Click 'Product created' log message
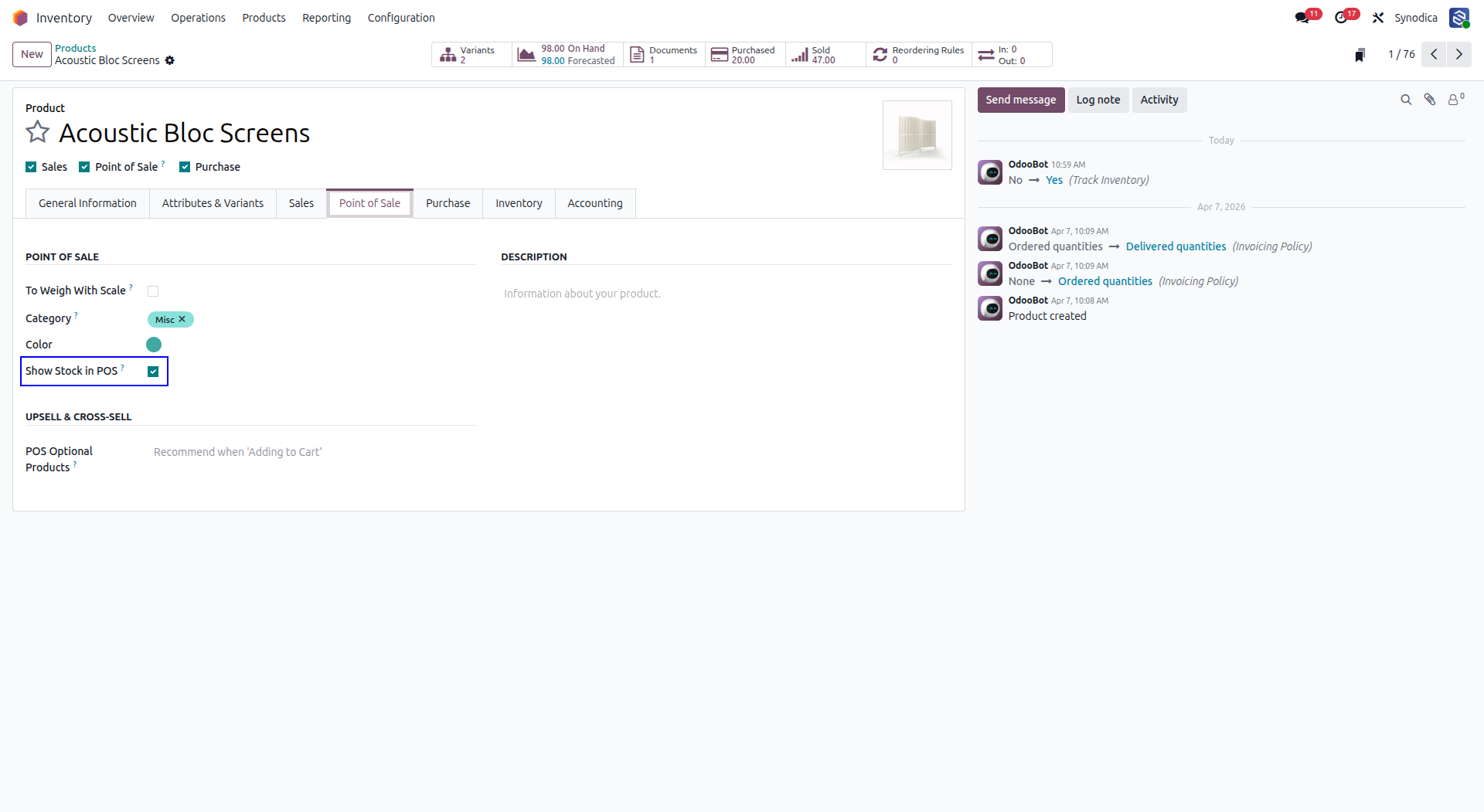 point(1047,316)
